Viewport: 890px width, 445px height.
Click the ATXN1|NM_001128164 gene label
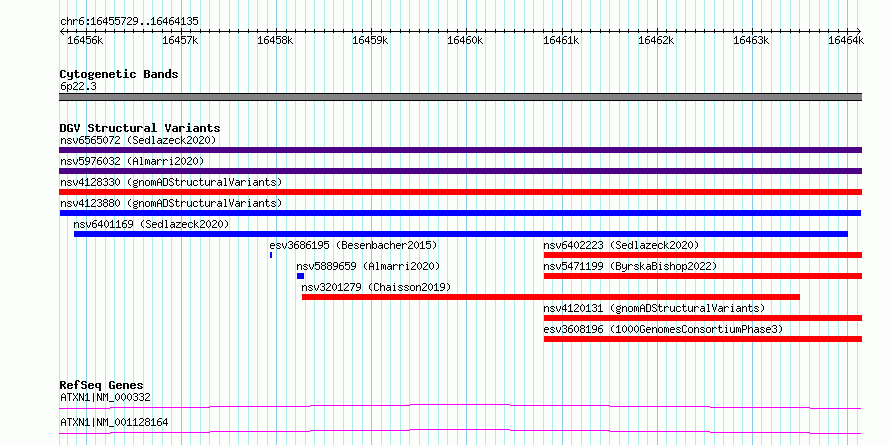click(x=114, y=422)
